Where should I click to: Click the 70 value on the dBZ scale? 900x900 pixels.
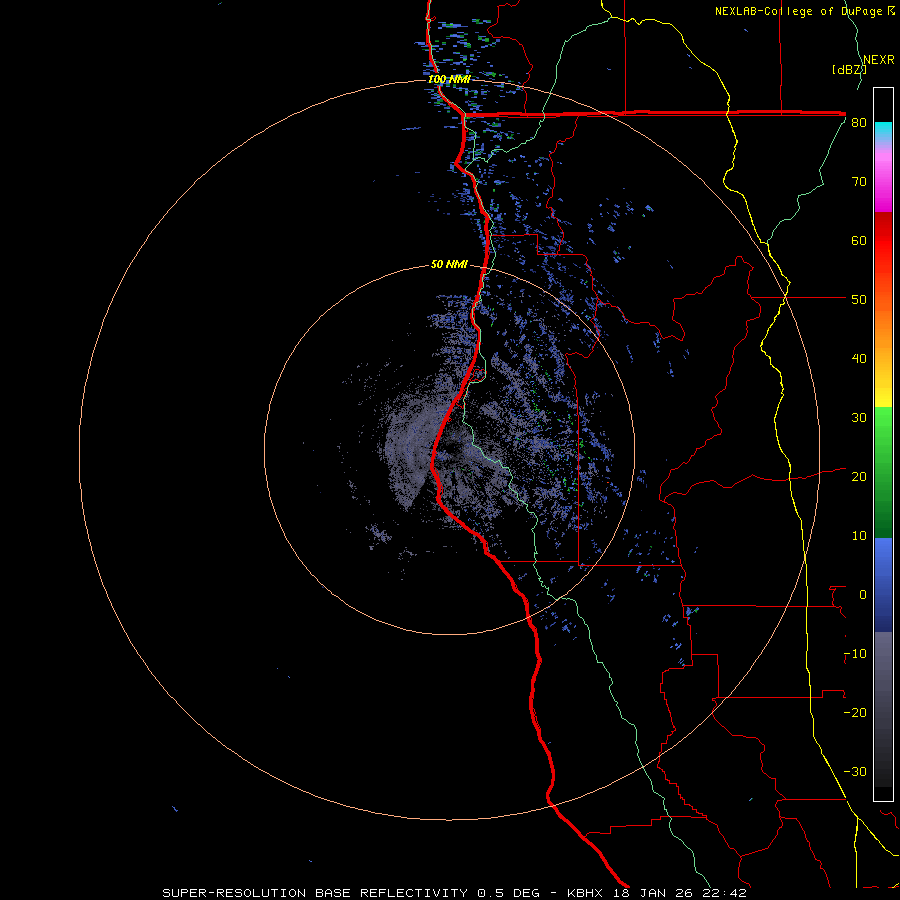[859, 182]
